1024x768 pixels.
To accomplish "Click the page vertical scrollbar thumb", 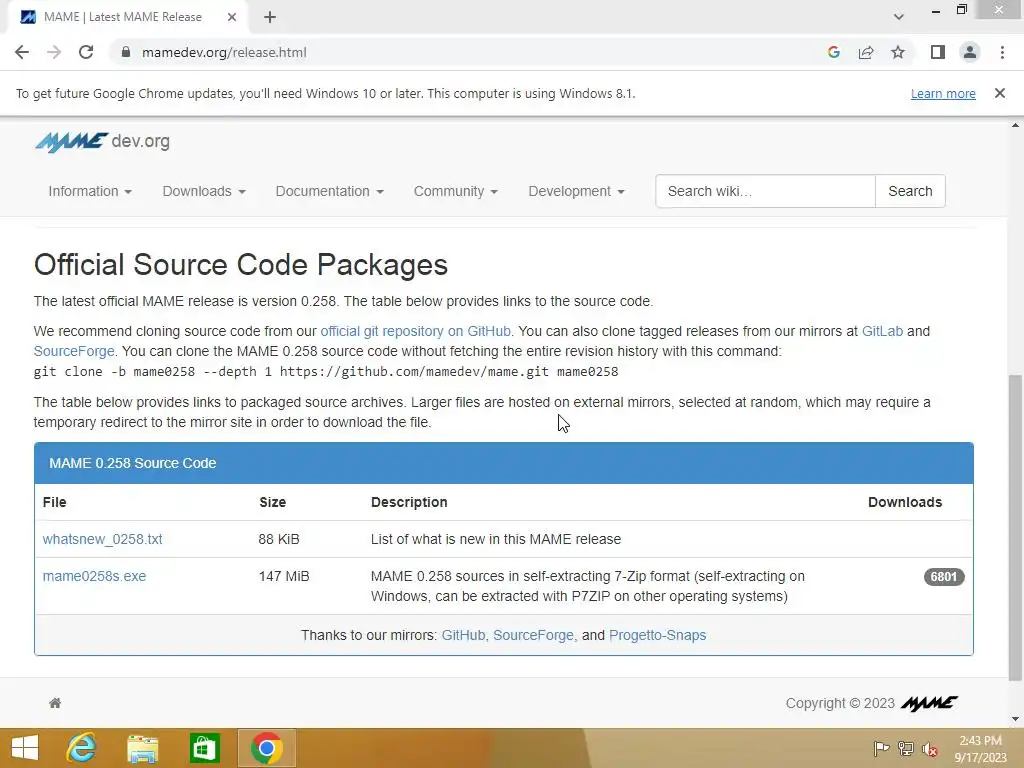I will (1015, 528).
